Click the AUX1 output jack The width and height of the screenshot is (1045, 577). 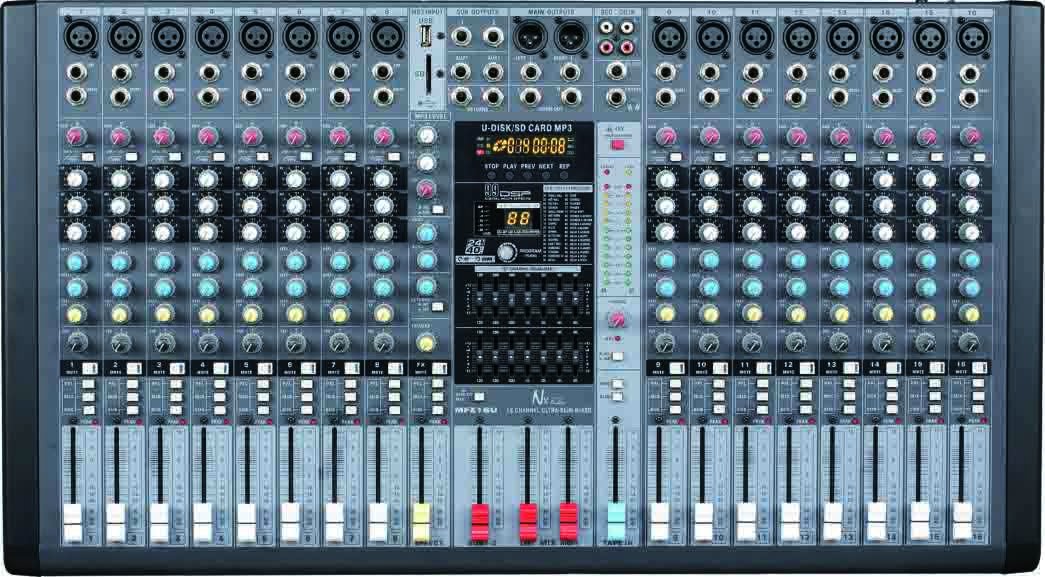[x=462, y=72]
